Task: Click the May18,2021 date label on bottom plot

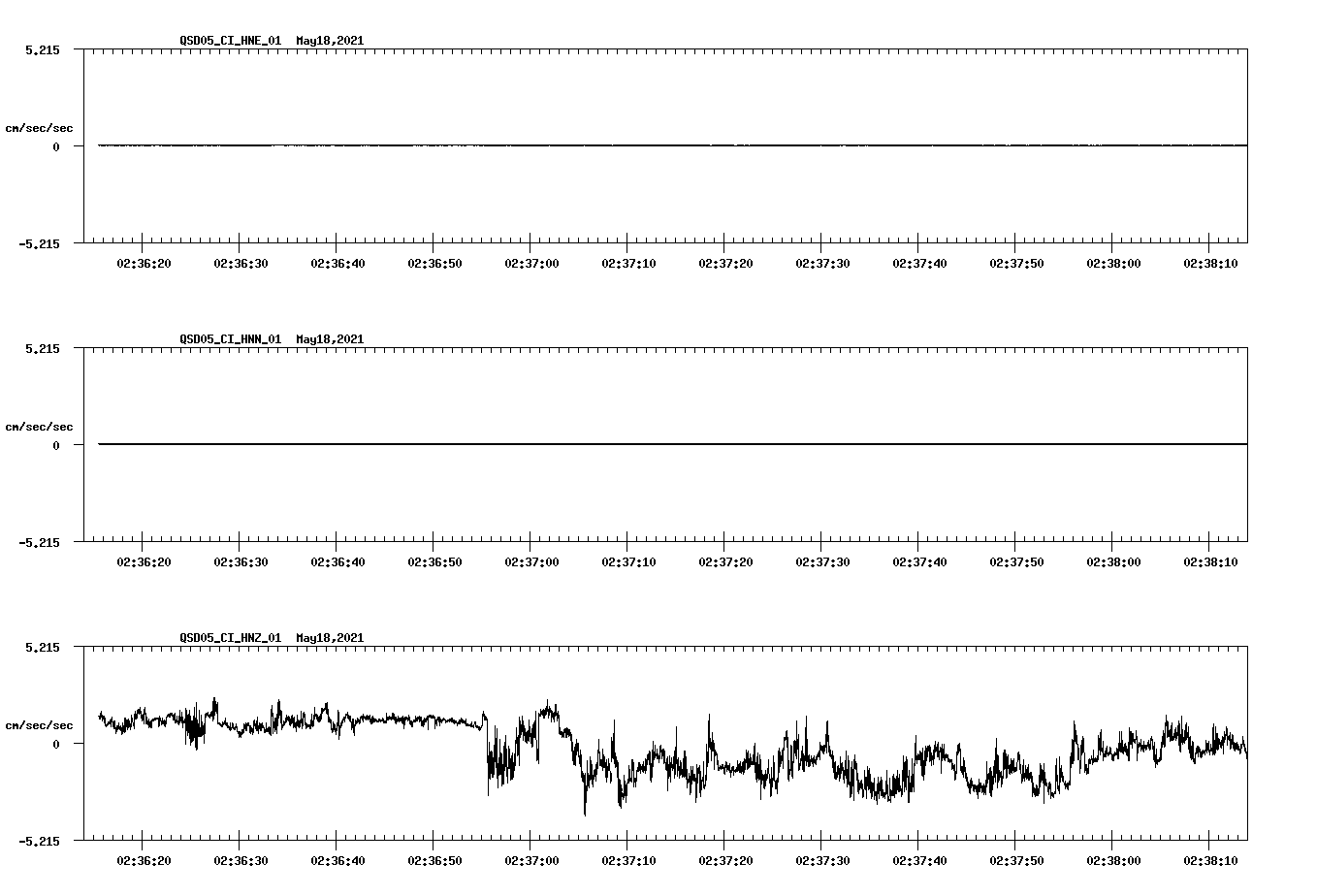Action: 329,638
